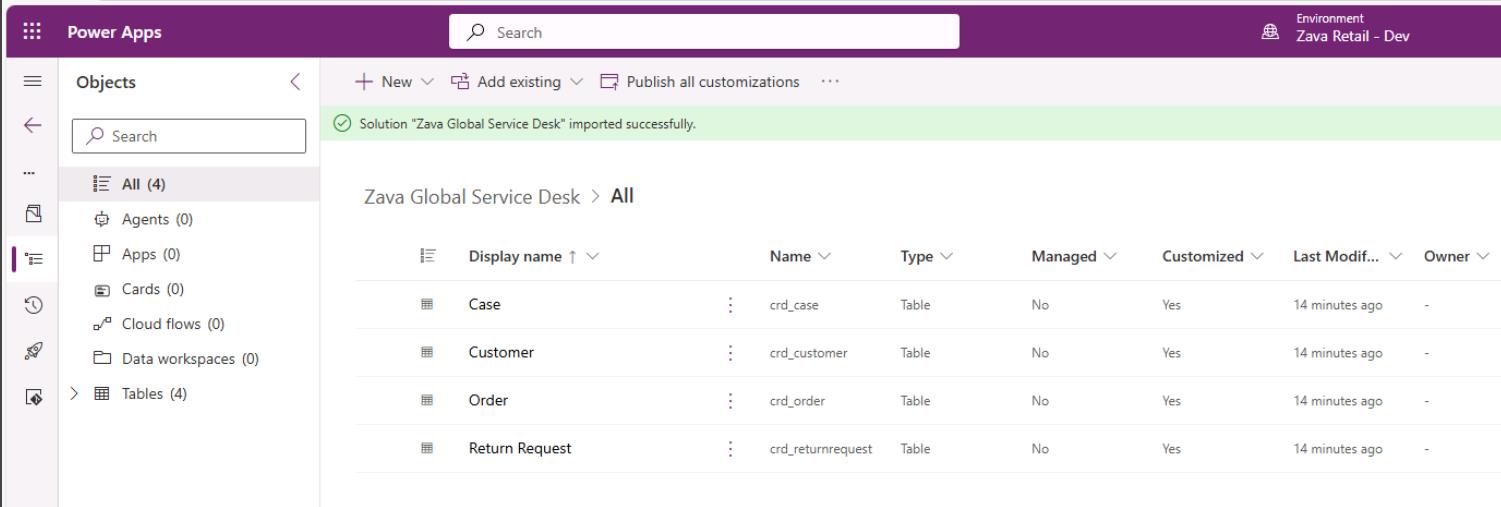
Task: Open the Case row's three-dot menu
Action: click(730, 305)
